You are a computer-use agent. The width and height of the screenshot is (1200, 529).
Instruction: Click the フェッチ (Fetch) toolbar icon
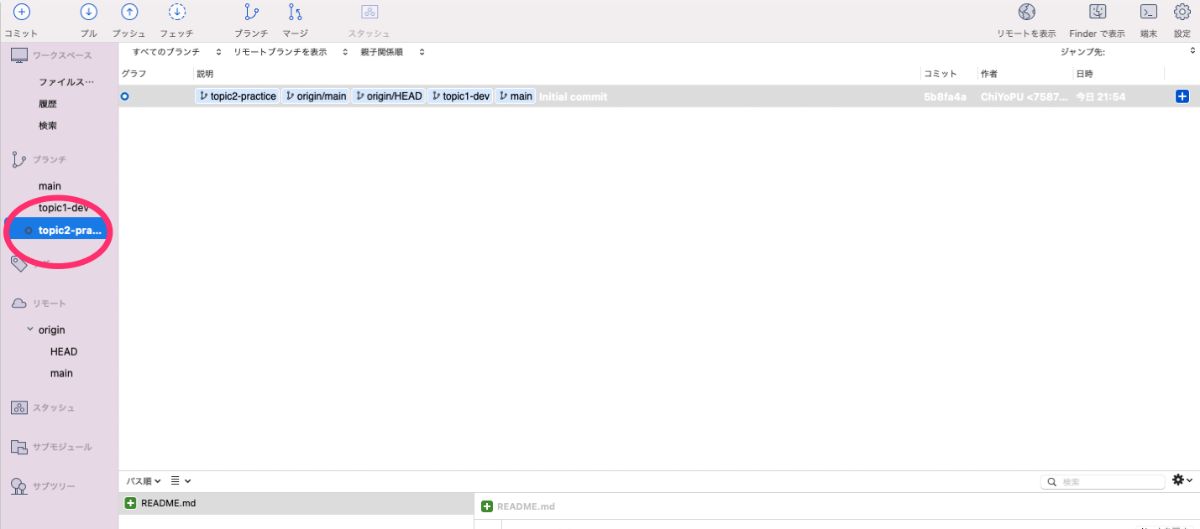click(x=176, y=12)
